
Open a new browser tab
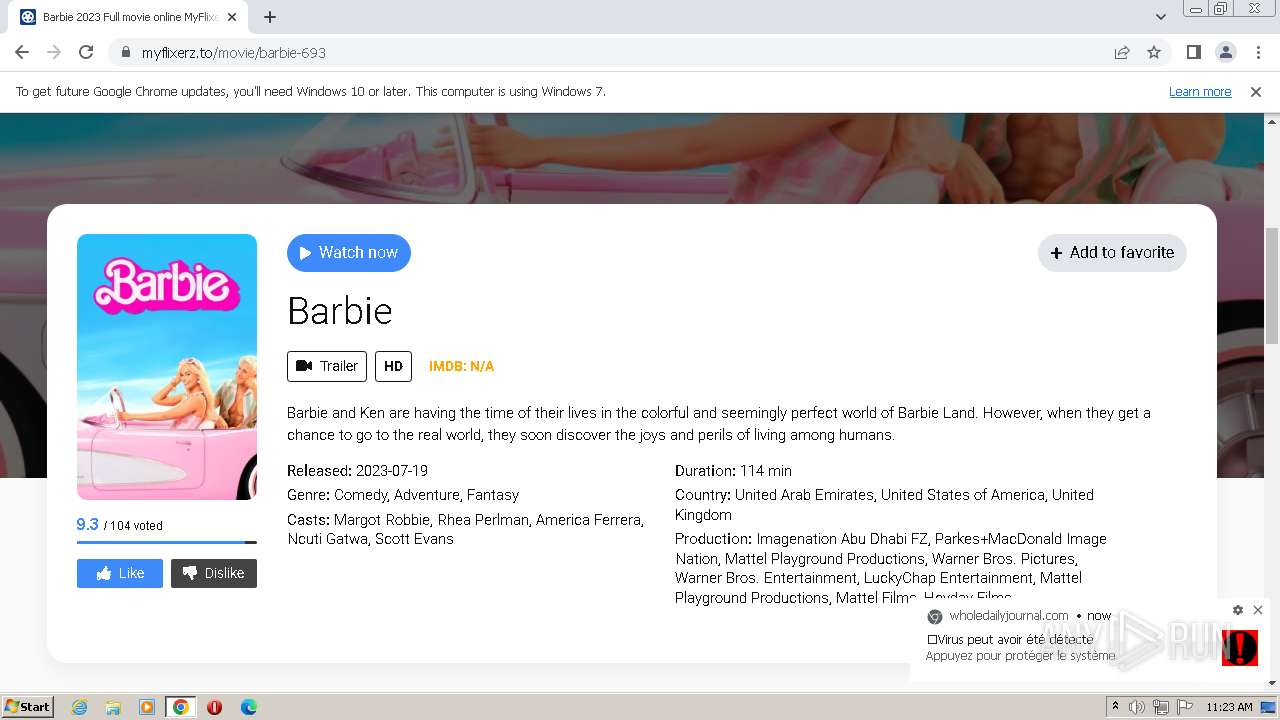tap(270, 17)
